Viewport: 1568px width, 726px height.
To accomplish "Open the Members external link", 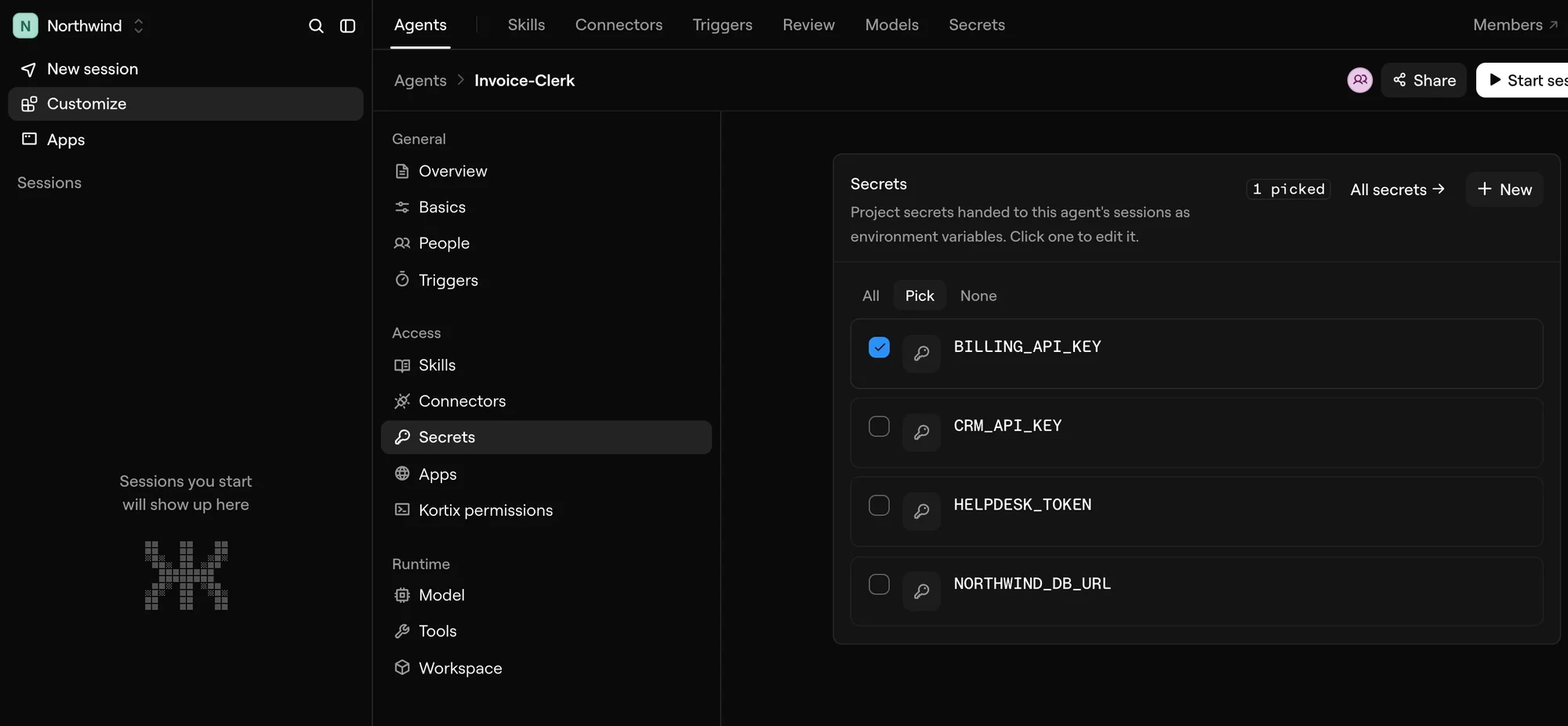I will pyautogui.click(x=1515, y=25).
